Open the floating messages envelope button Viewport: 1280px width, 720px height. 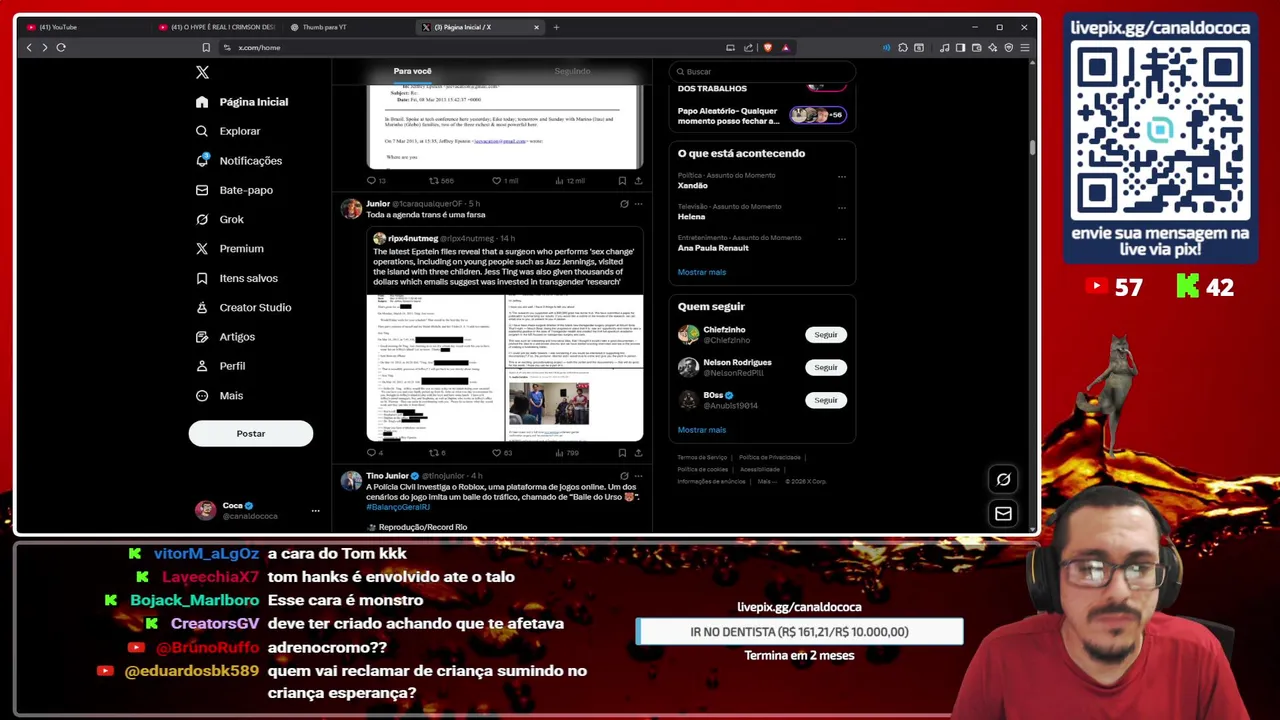pos(1003,513)
